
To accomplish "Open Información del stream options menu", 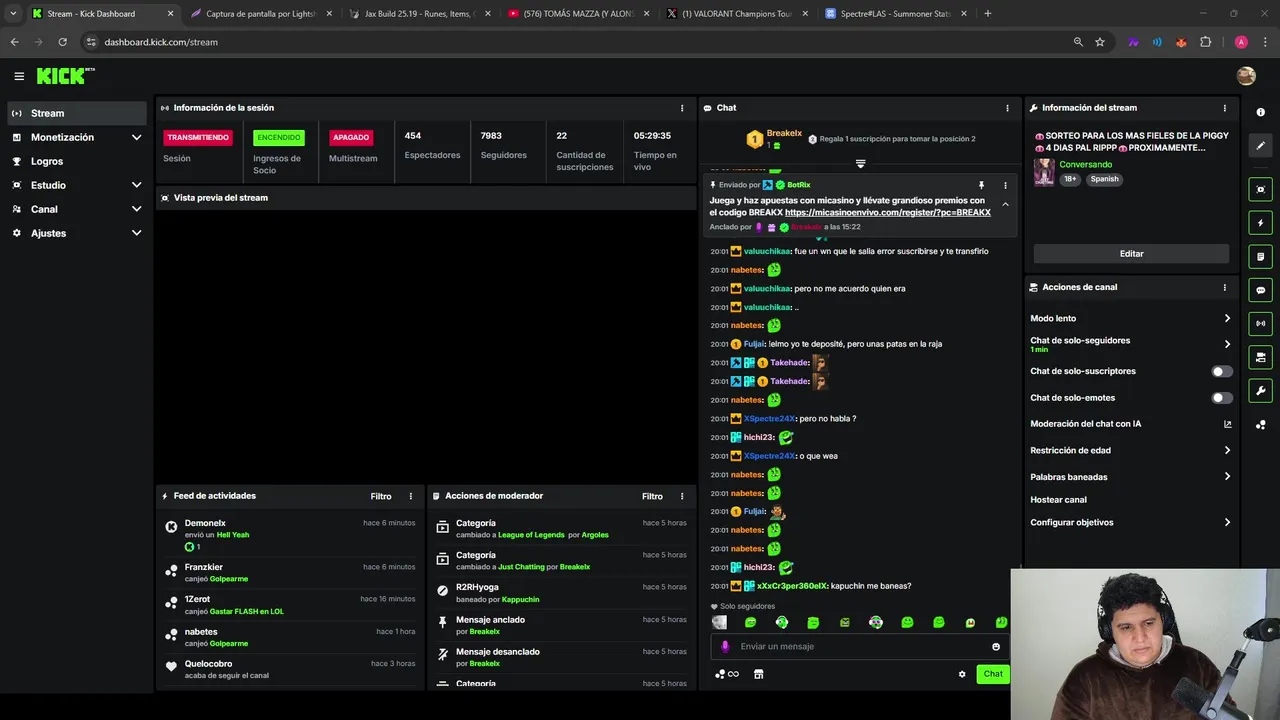I will tap(1224, 108).
